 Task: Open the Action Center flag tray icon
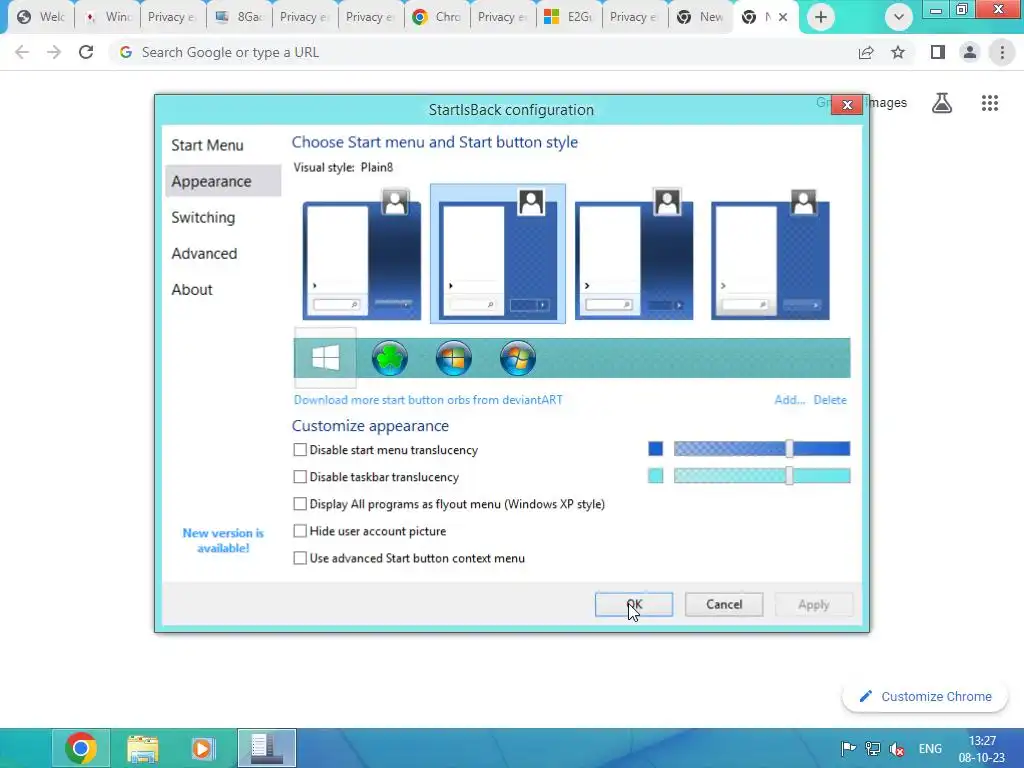click(x=848, y=748)
